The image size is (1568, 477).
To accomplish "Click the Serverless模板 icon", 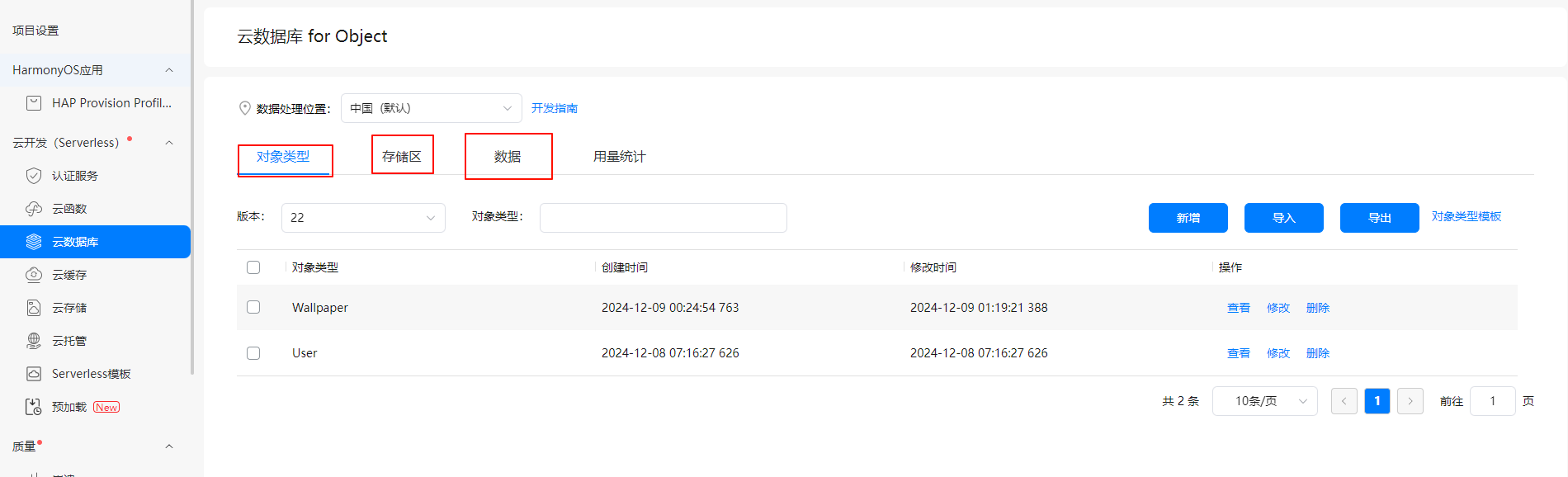I will point(34,374).
